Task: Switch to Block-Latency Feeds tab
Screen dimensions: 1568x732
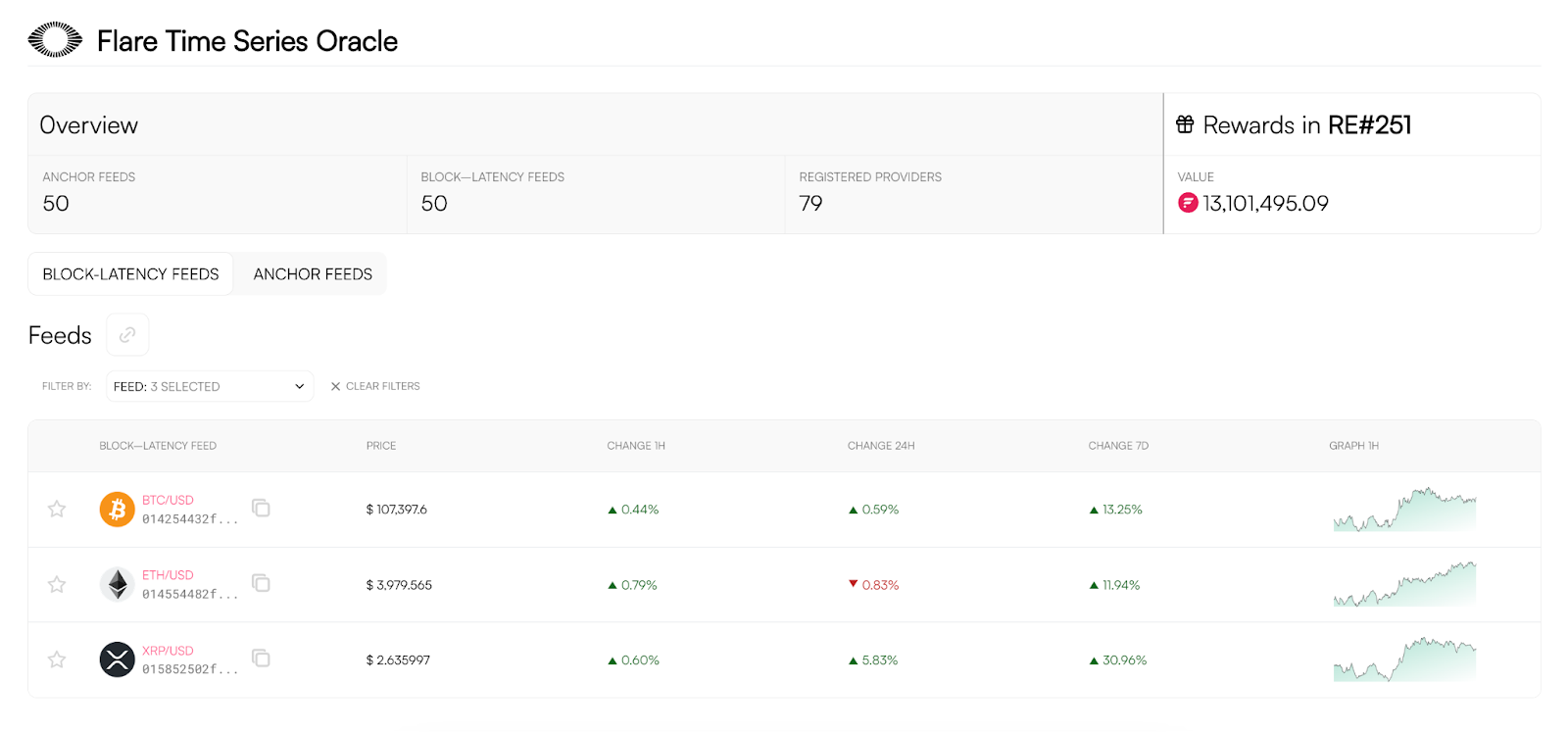Action: point(130,274)
